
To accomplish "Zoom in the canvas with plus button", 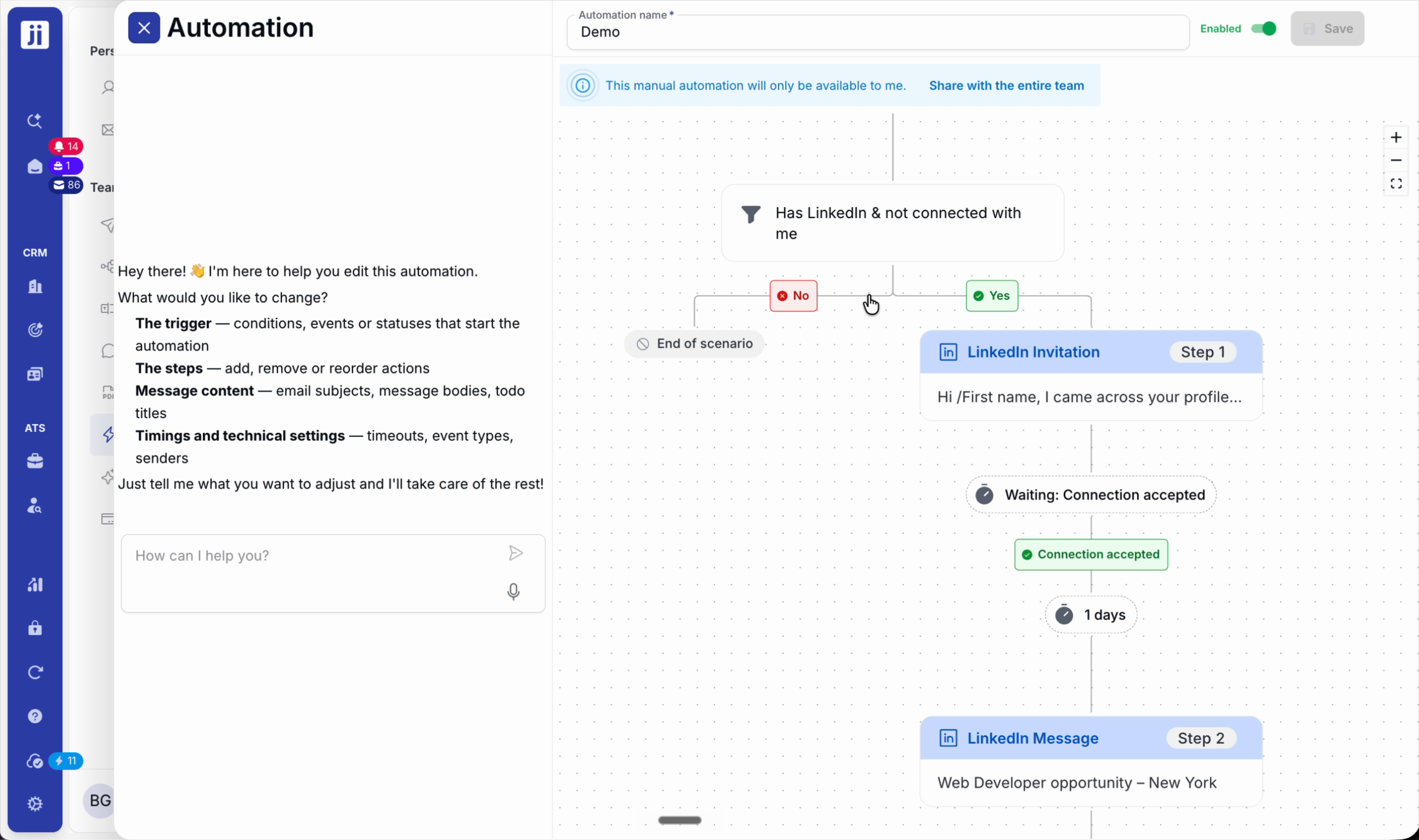I will (x=1396, y=138).
